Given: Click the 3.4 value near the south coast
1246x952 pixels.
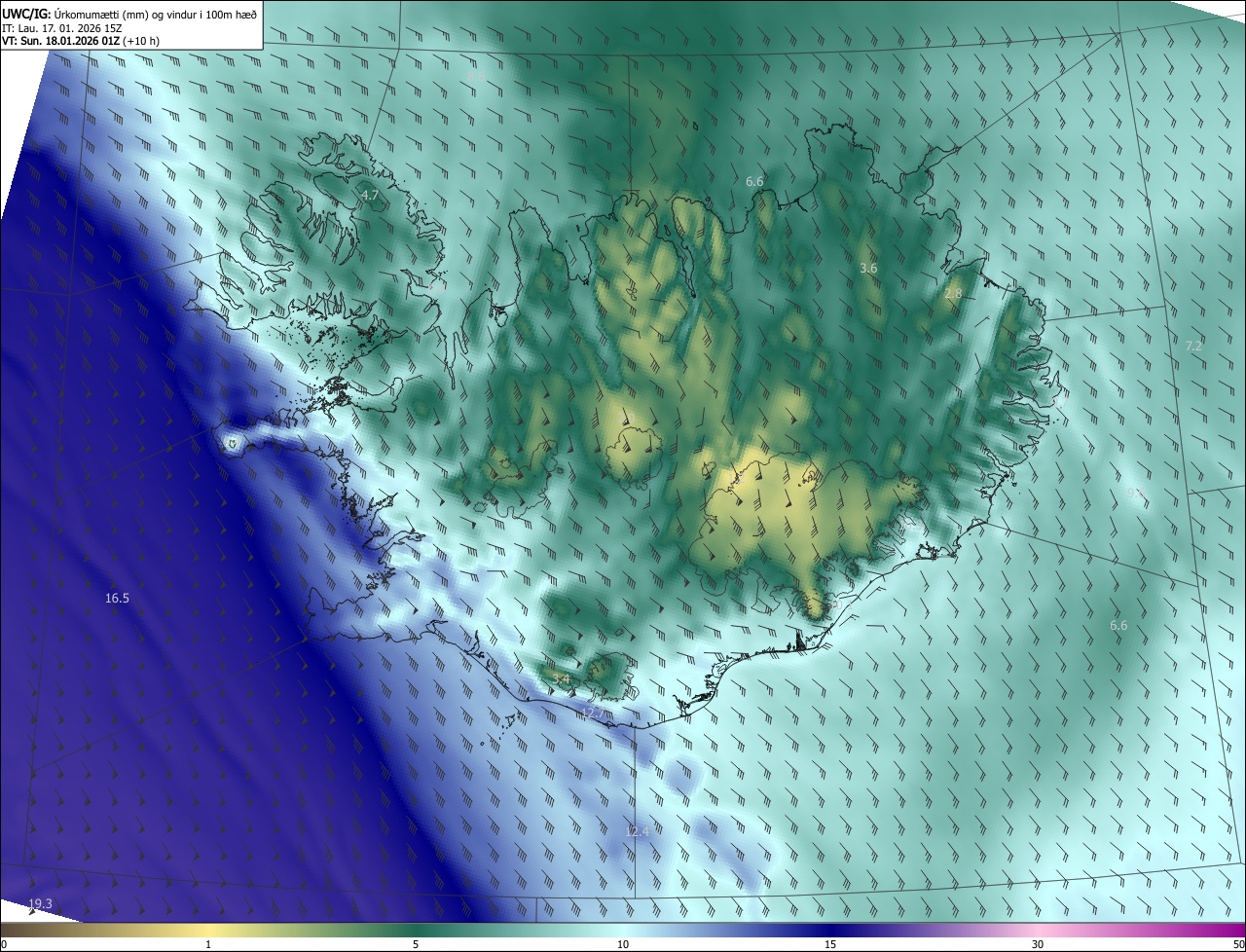Looking at the screenshot, I should point(561,678).
